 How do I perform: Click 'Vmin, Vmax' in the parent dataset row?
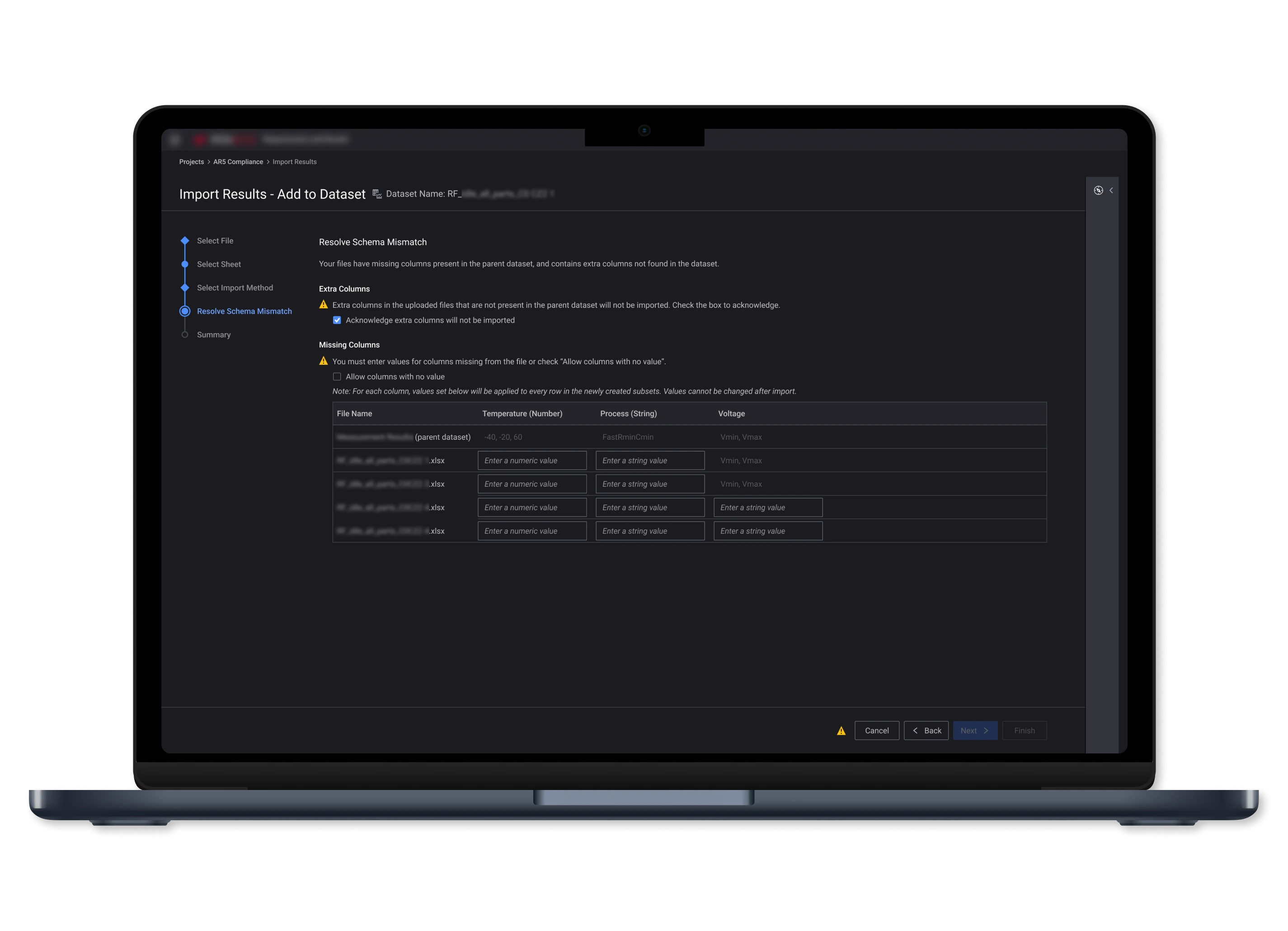tap(741, 437)
